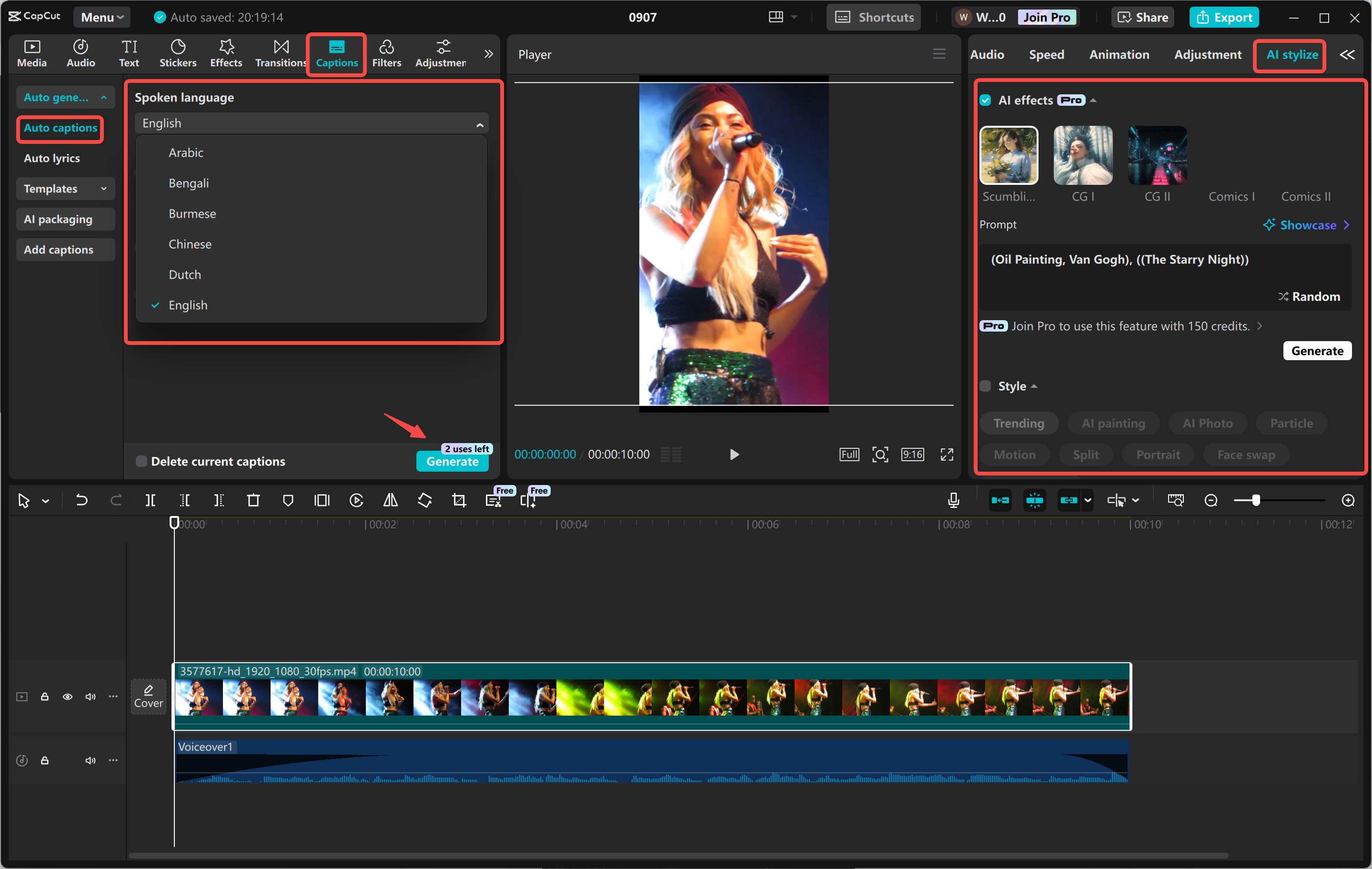Click the Export button

coord(1224,17)
